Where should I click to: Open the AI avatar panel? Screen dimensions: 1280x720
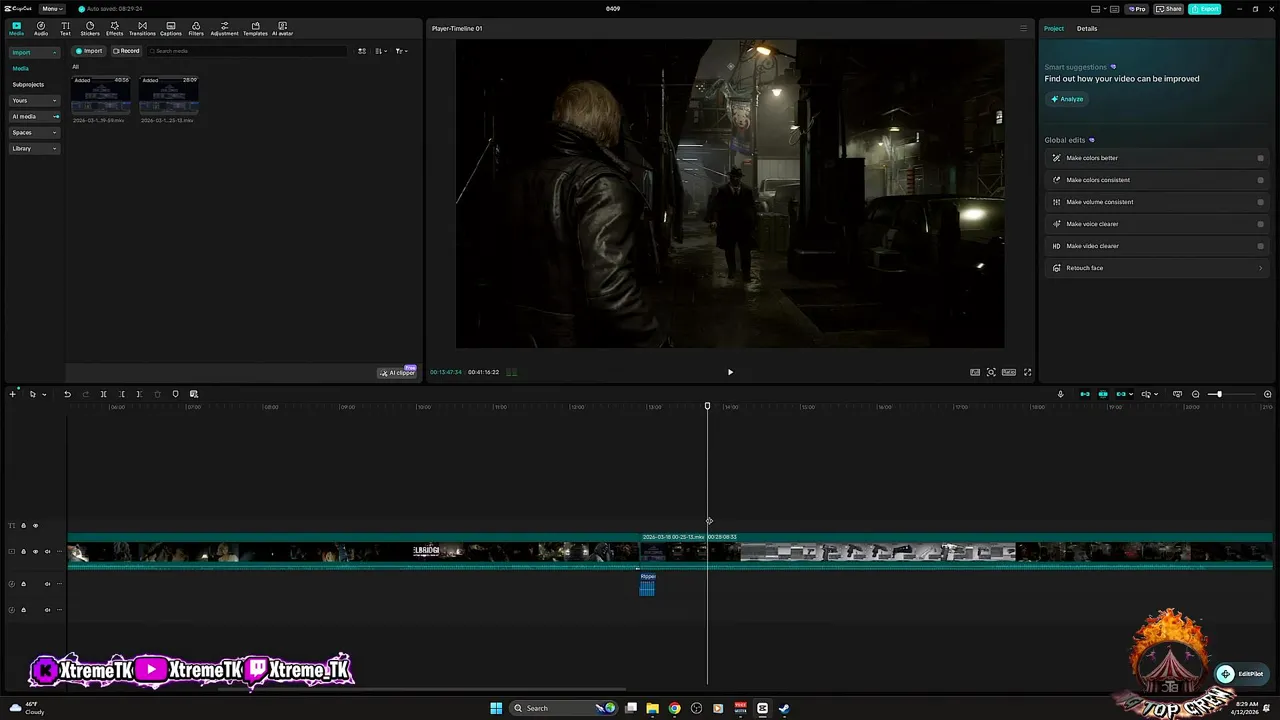[x=283, y=28]
